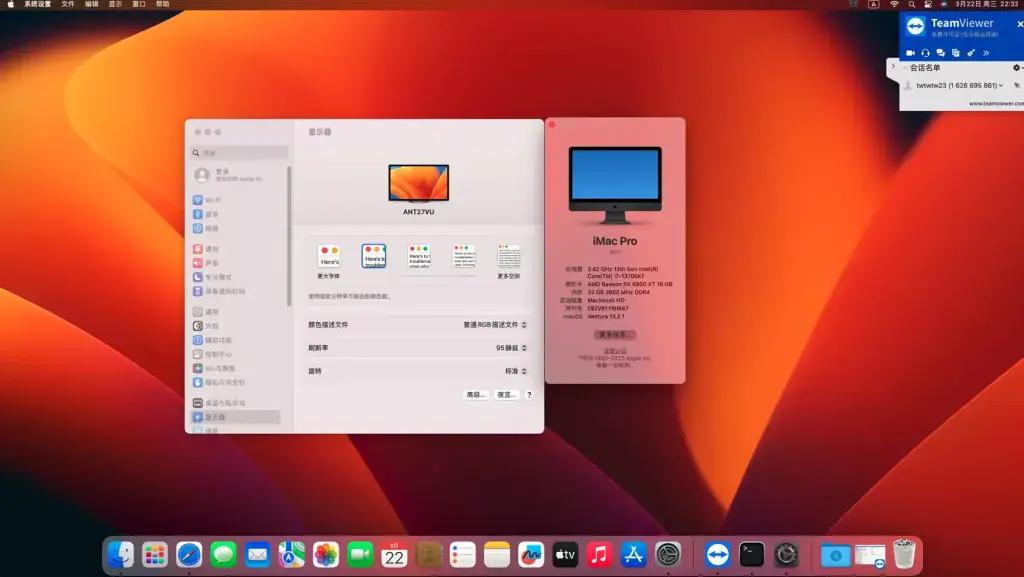The width and height of the screenshot is (1024, 577).
Task: Open 显示 menu in menu bar
Action: coord(115,4)
